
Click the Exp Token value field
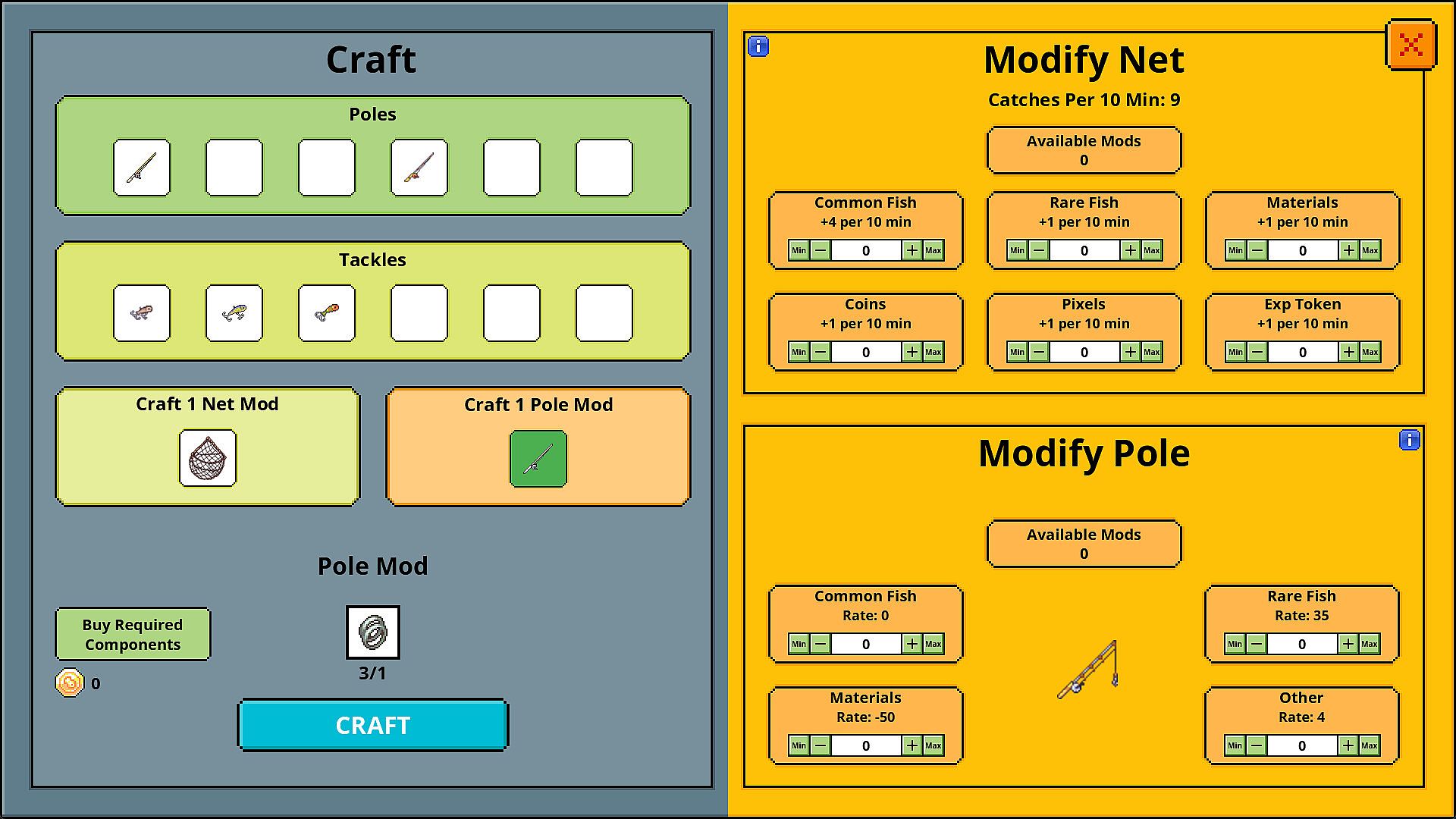[x=1302, y=352]
